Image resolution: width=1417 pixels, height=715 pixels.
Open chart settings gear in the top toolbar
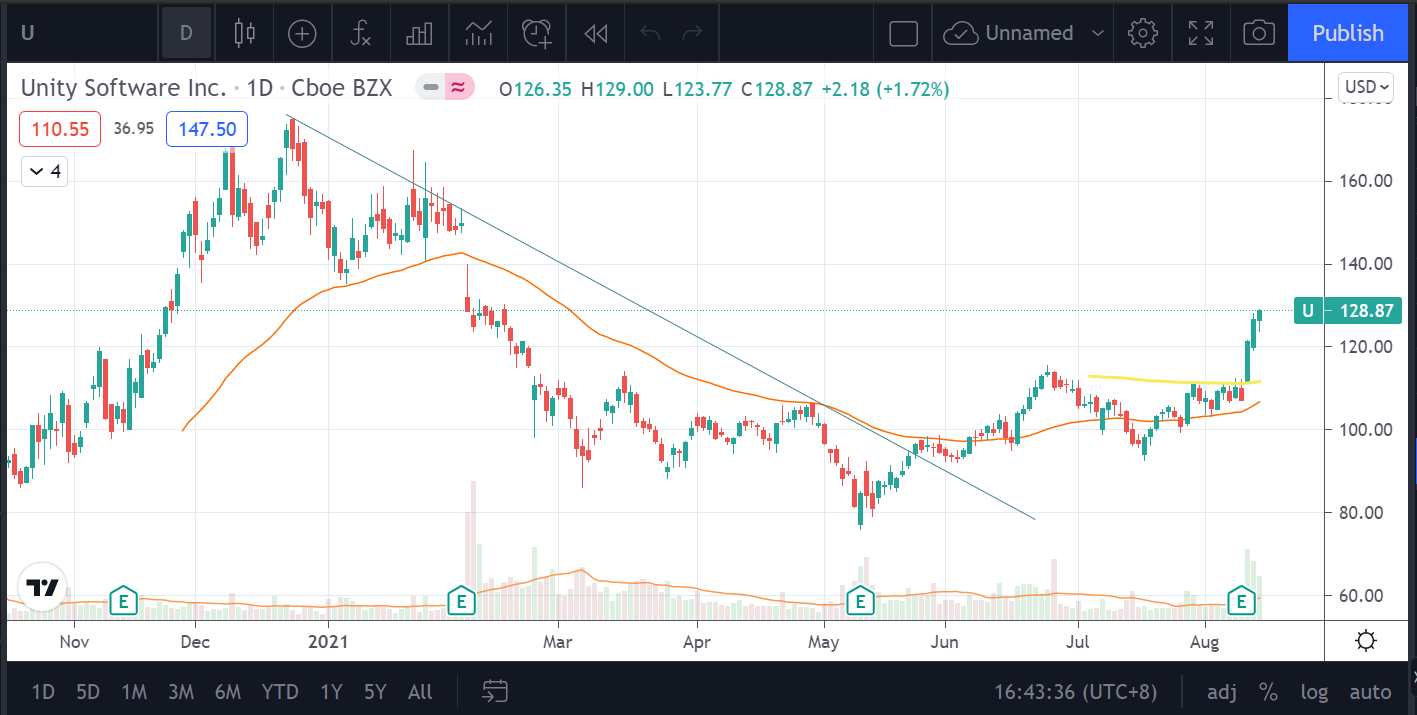[1141, 33]
